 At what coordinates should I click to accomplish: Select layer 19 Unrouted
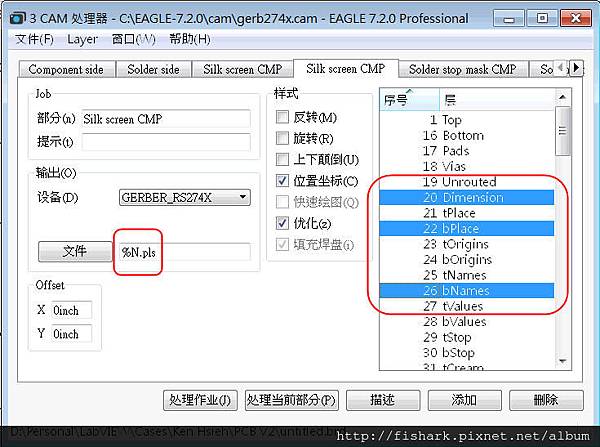coord(467,182)
